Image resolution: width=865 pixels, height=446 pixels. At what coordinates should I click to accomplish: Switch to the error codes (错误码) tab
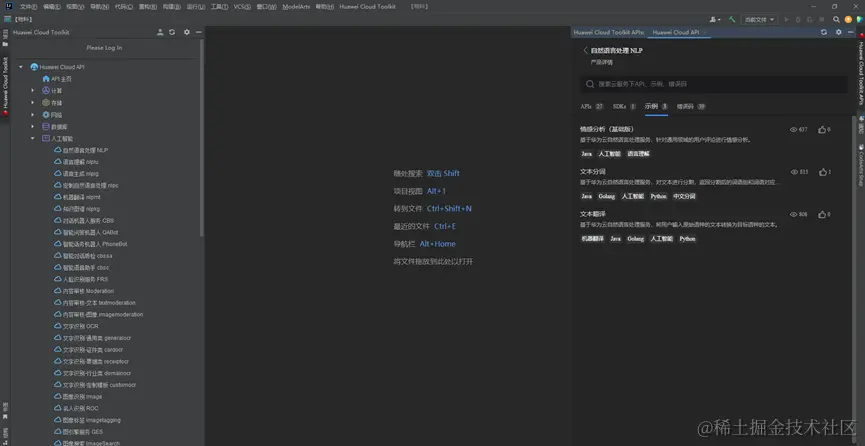click(x=691, y=106)
